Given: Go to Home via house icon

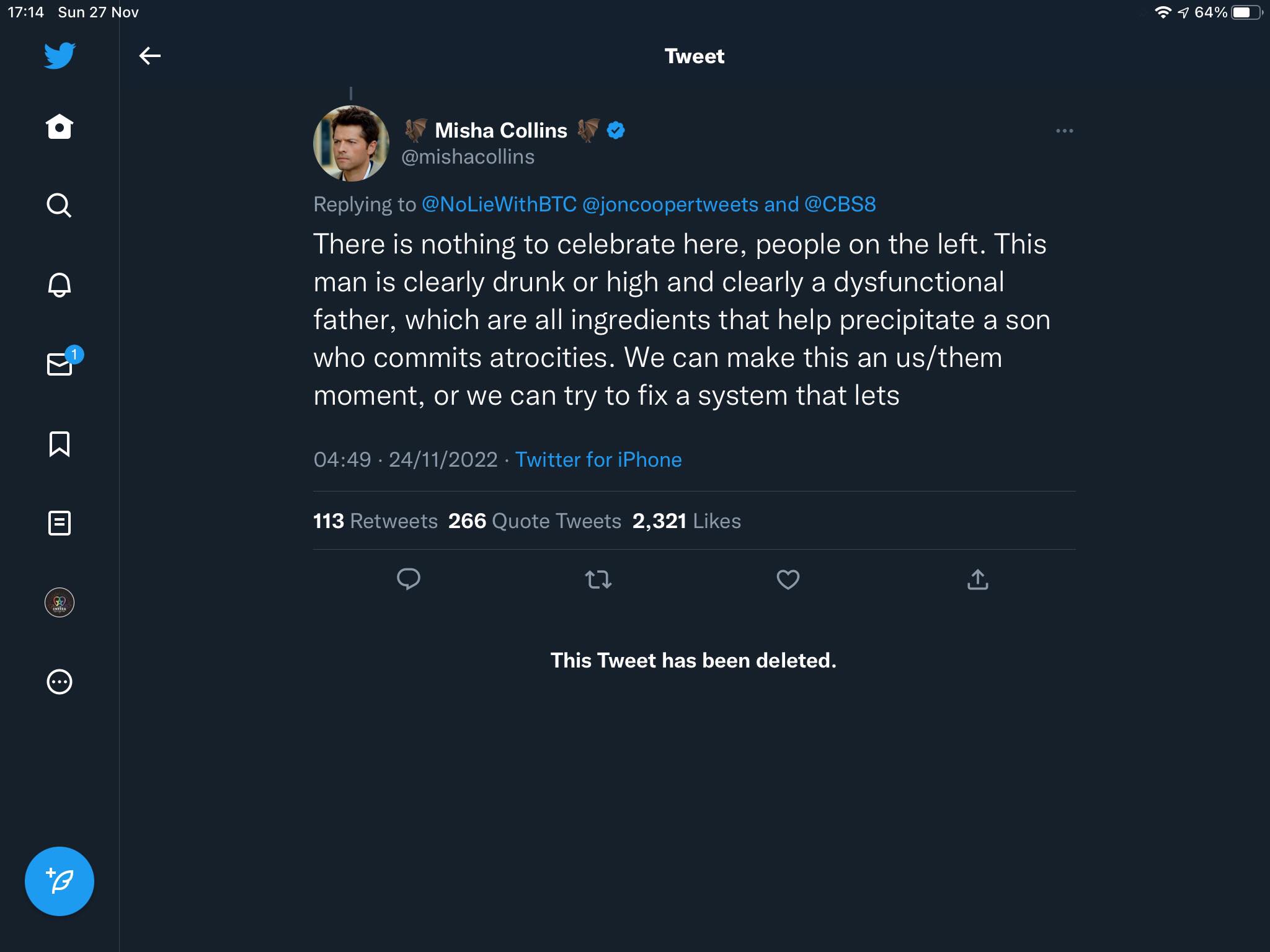Looking at the screenshot, I should (60, 126).
